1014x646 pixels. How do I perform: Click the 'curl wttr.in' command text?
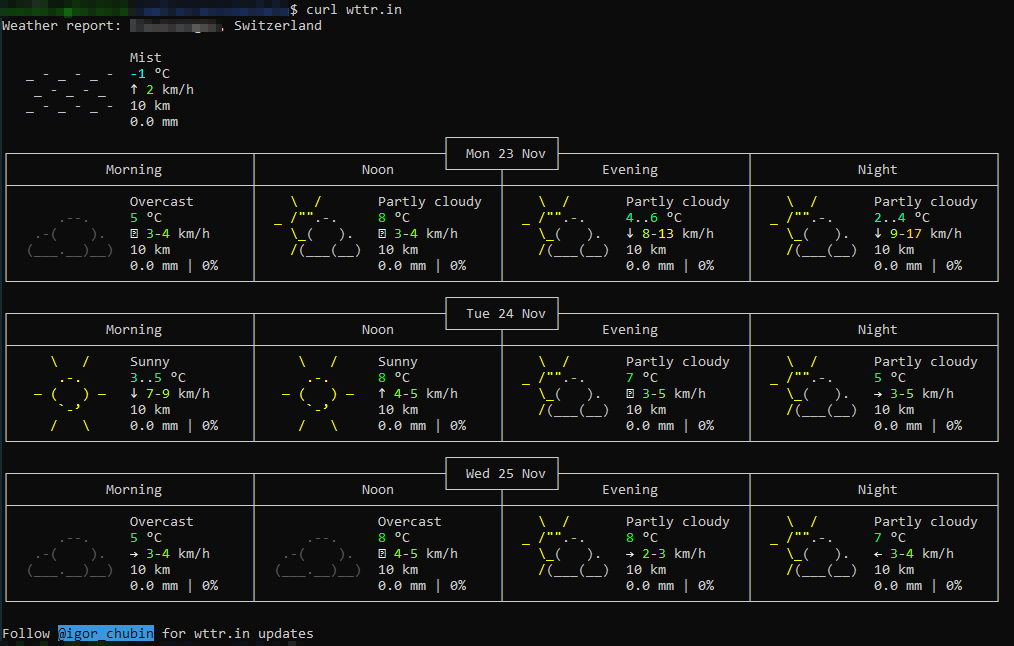(x=354, y=9)
